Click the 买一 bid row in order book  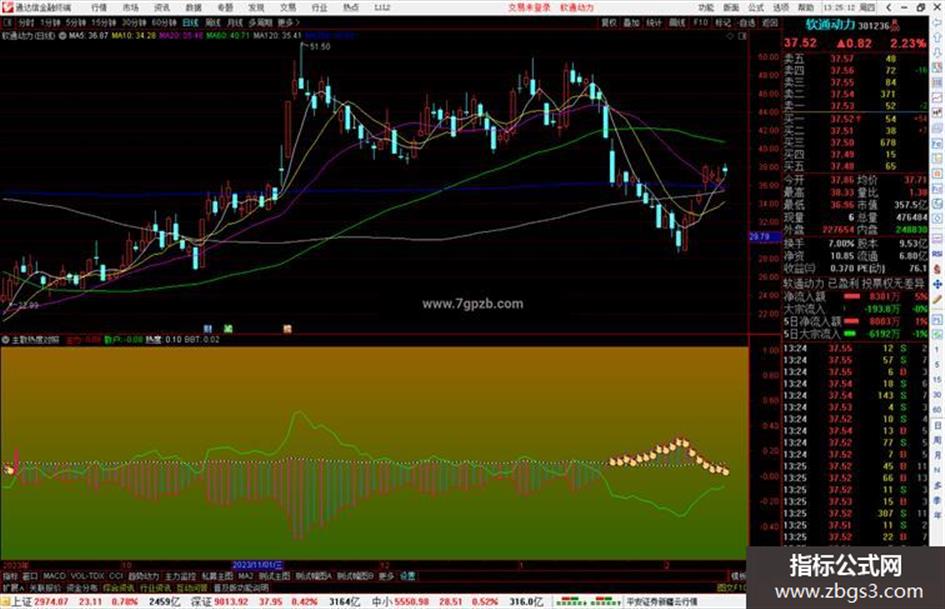click(854, 119)
